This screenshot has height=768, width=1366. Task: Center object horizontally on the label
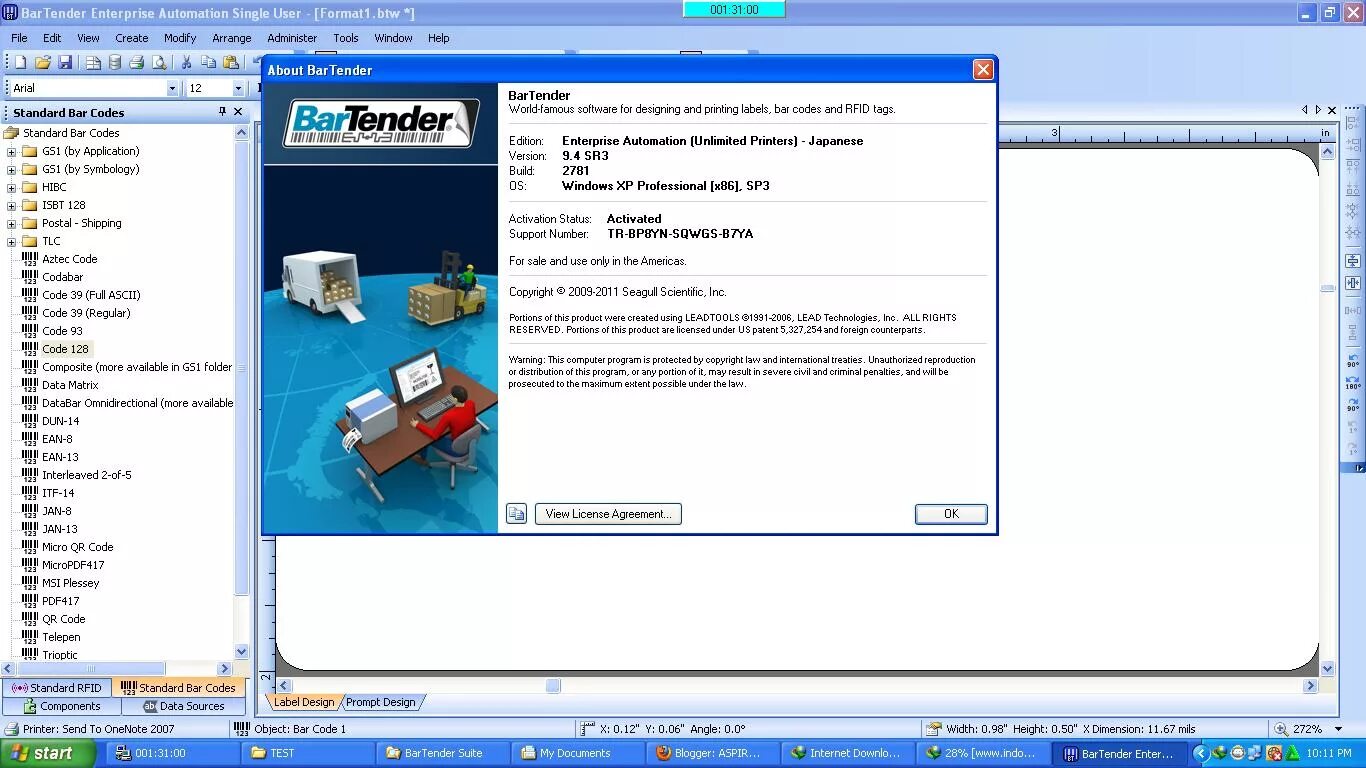point(1353,283)
